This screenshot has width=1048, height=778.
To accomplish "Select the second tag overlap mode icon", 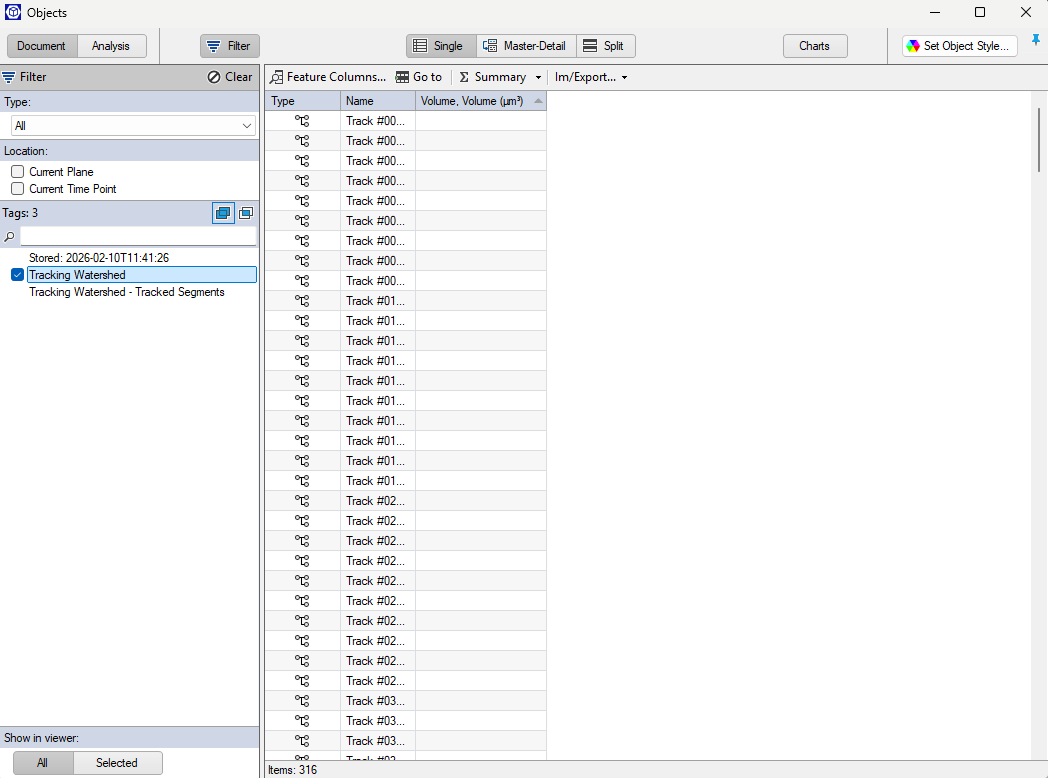I will coord(246,213).
